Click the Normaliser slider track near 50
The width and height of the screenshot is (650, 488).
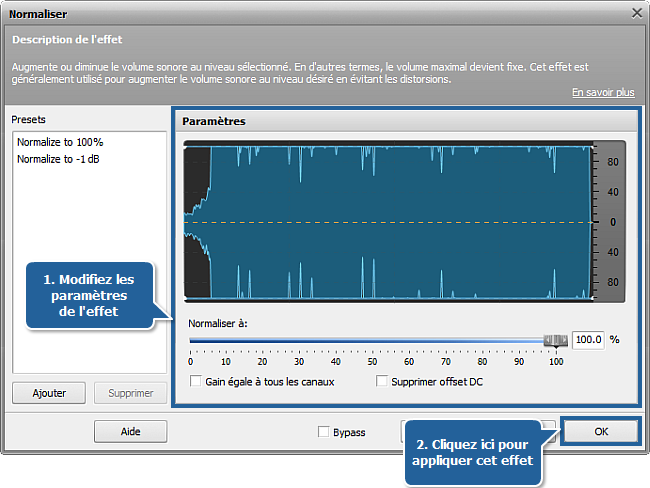coord(372,340)
